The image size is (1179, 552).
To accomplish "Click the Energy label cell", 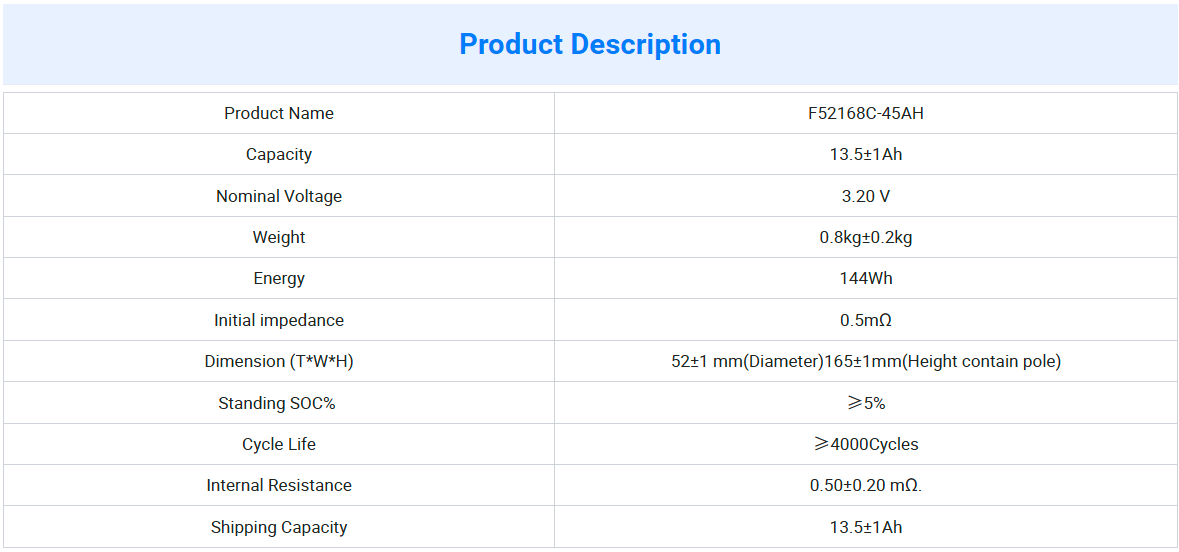I will (279, 279).
